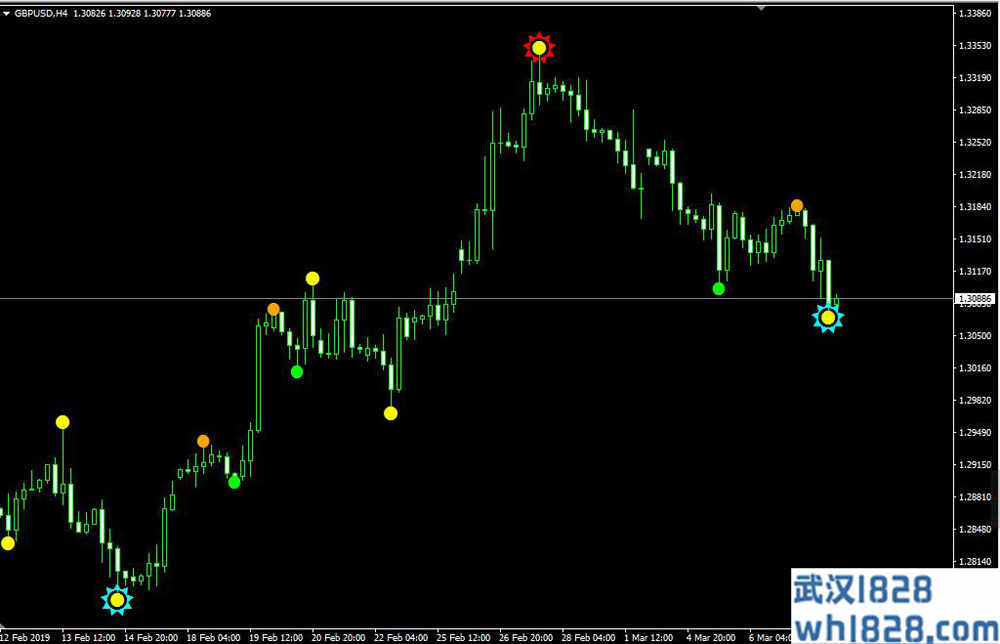The image size is (1000, 644).
Task: Click the current price label 1.30886
Action: [x=975, y=298]
